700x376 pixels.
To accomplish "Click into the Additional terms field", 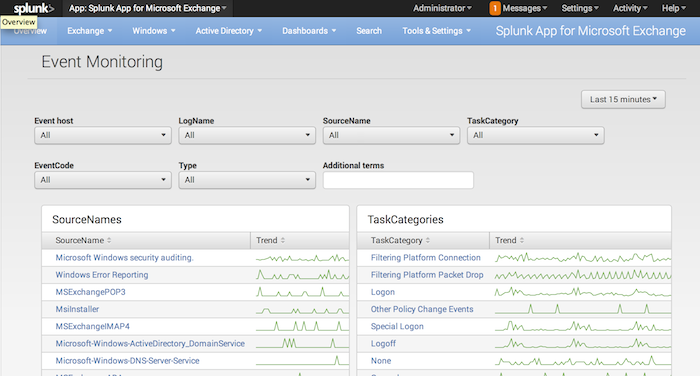I will click(398, 180).
